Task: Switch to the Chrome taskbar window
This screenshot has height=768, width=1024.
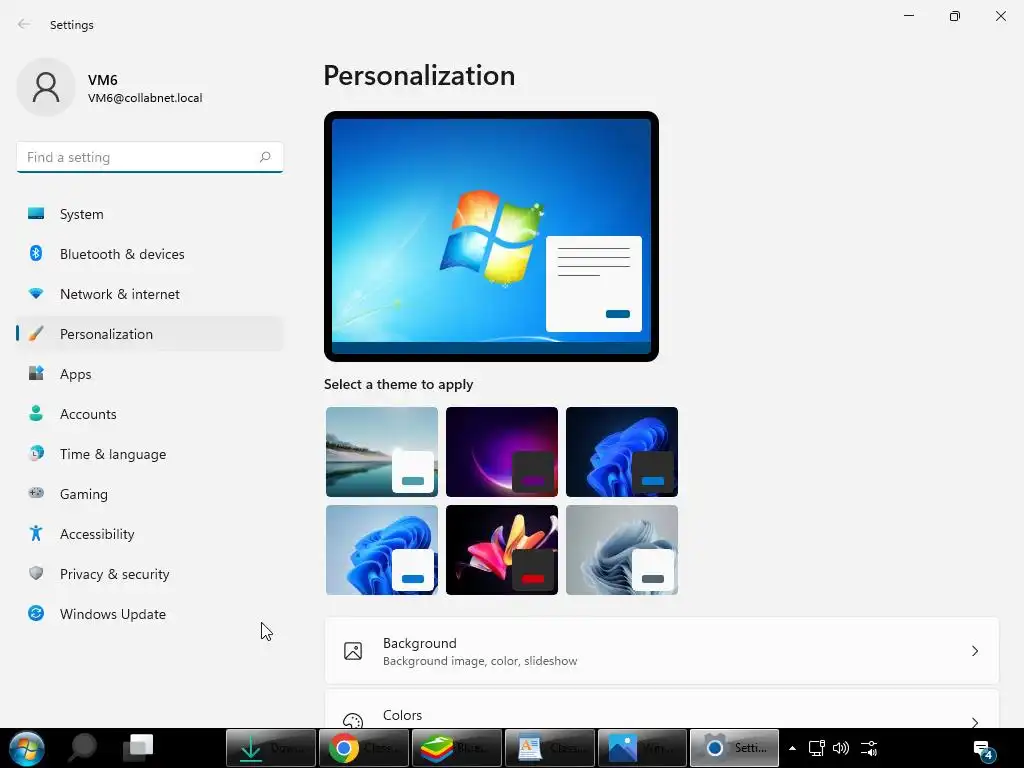Action: coord(364,748)
